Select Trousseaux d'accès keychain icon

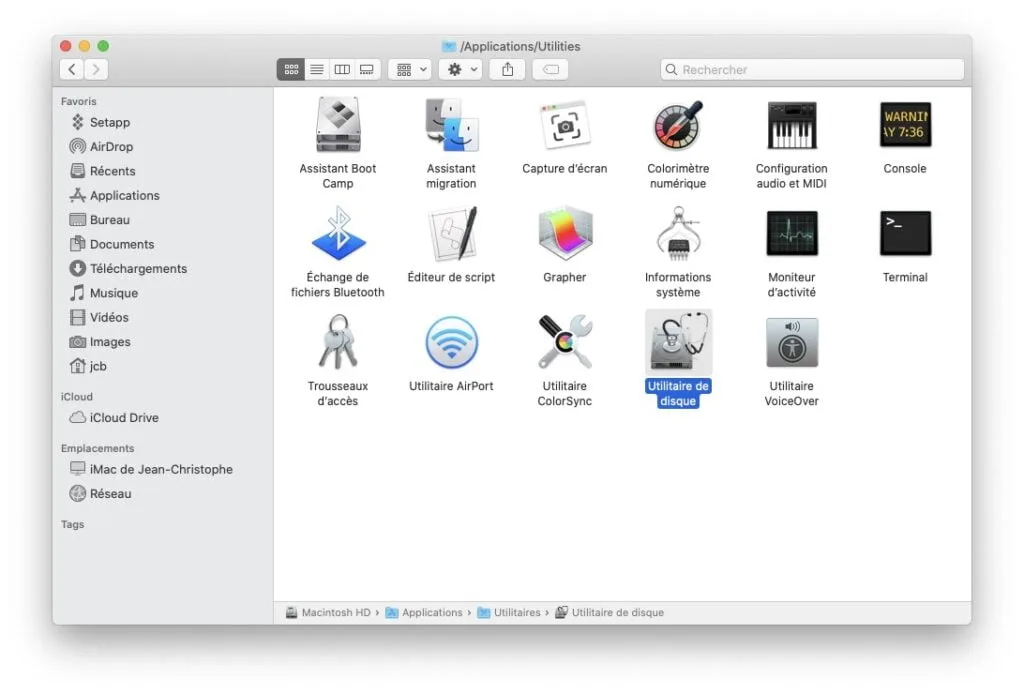pos(338,342)
